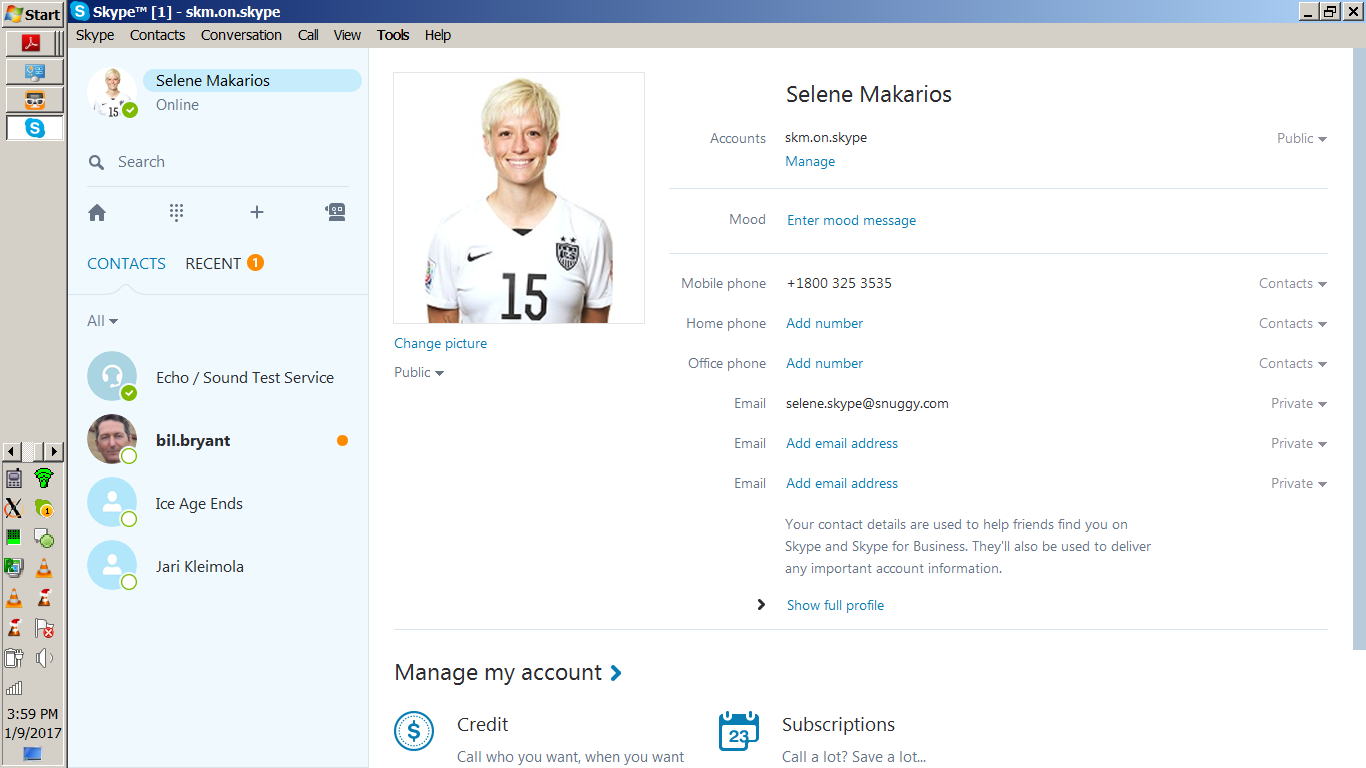
Task: Click the X11 tray icon
Action: (x=13, y=508)
